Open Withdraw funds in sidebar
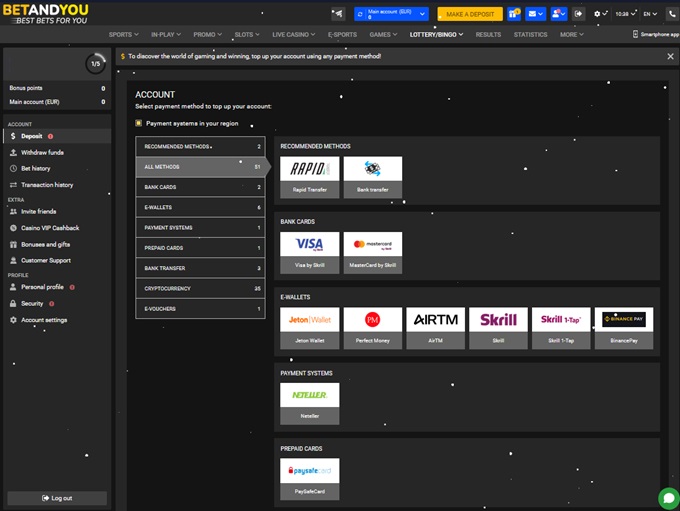The image size is (680, 511). pos(42,152)
